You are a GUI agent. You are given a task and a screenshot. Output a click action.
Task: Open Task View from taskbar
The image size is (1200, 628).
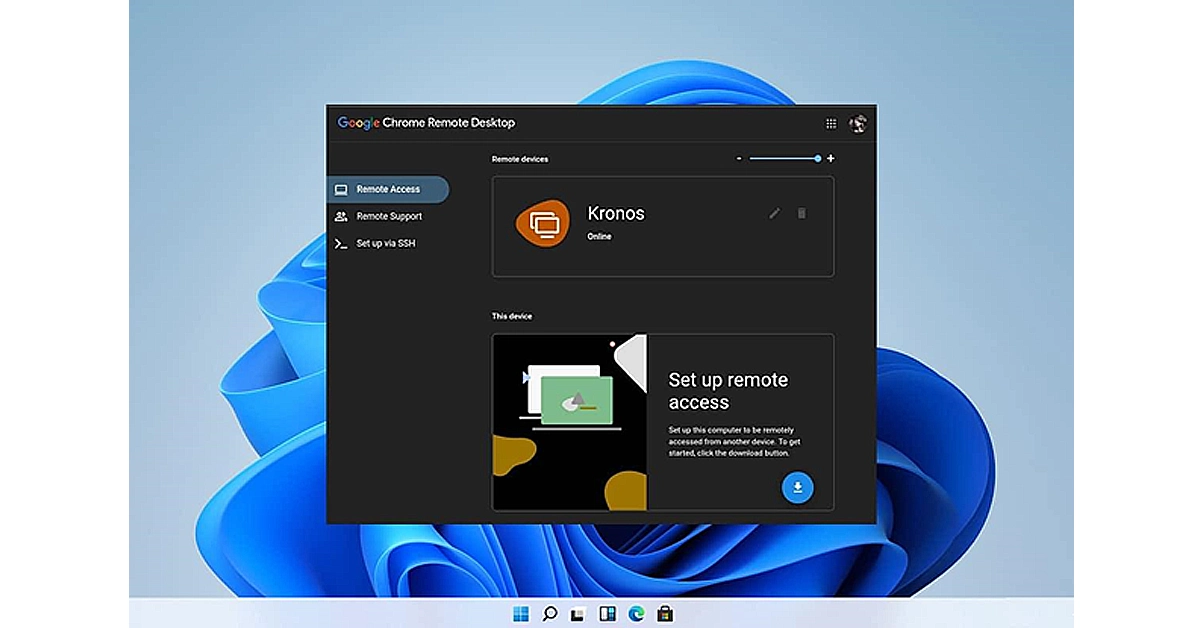tap(578, 613)
